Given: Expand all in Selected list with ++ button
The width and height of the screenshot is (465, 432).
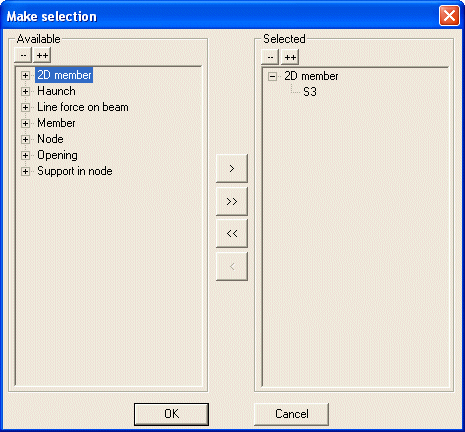Looking at the screenshot, I should [290, 57].
